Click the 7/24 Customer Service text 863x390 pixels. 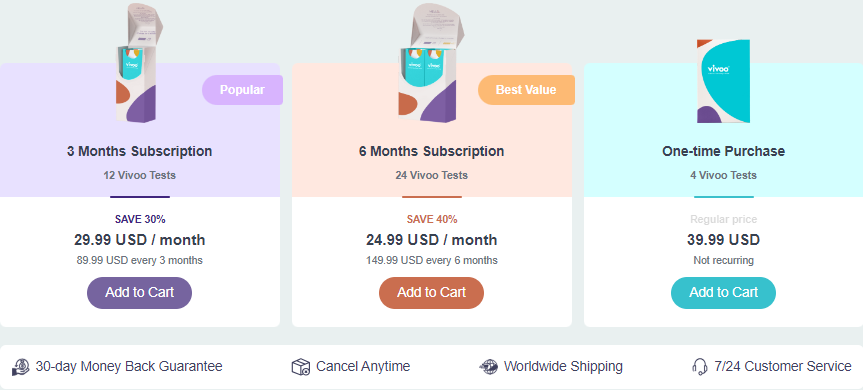[783, 366]
